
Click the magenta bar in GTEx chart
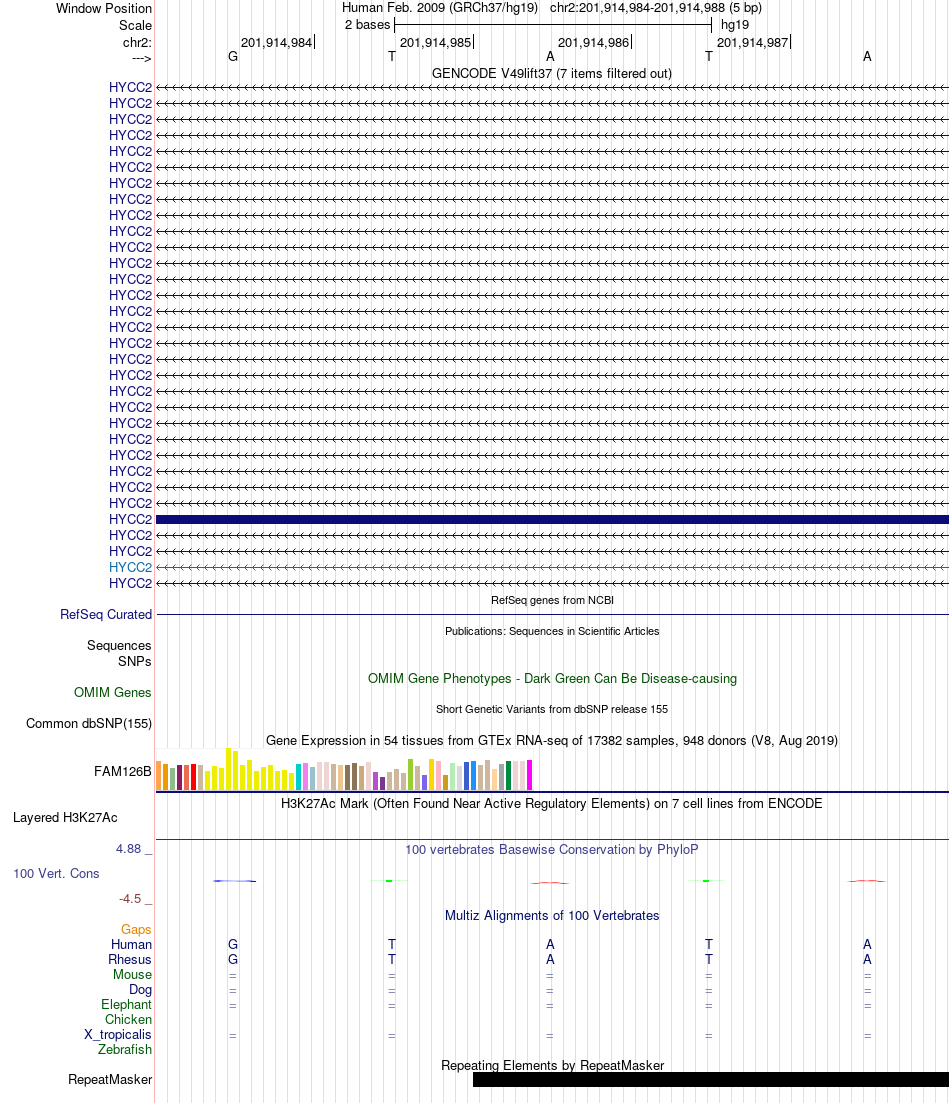[x=529, y=775]
